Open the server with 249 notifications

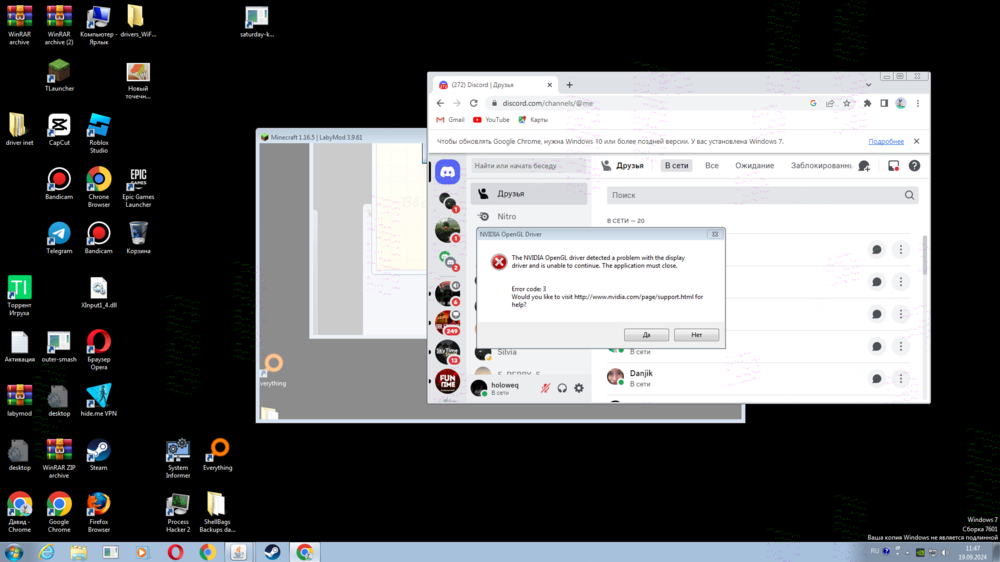pos(448,323)
